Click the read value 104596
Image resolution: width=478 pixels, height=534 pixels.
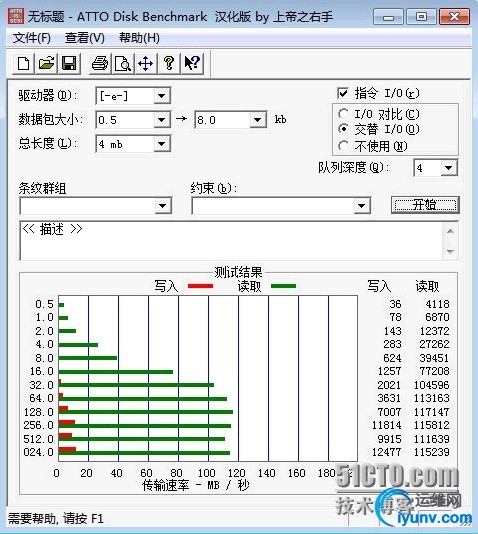click(432, 385)
